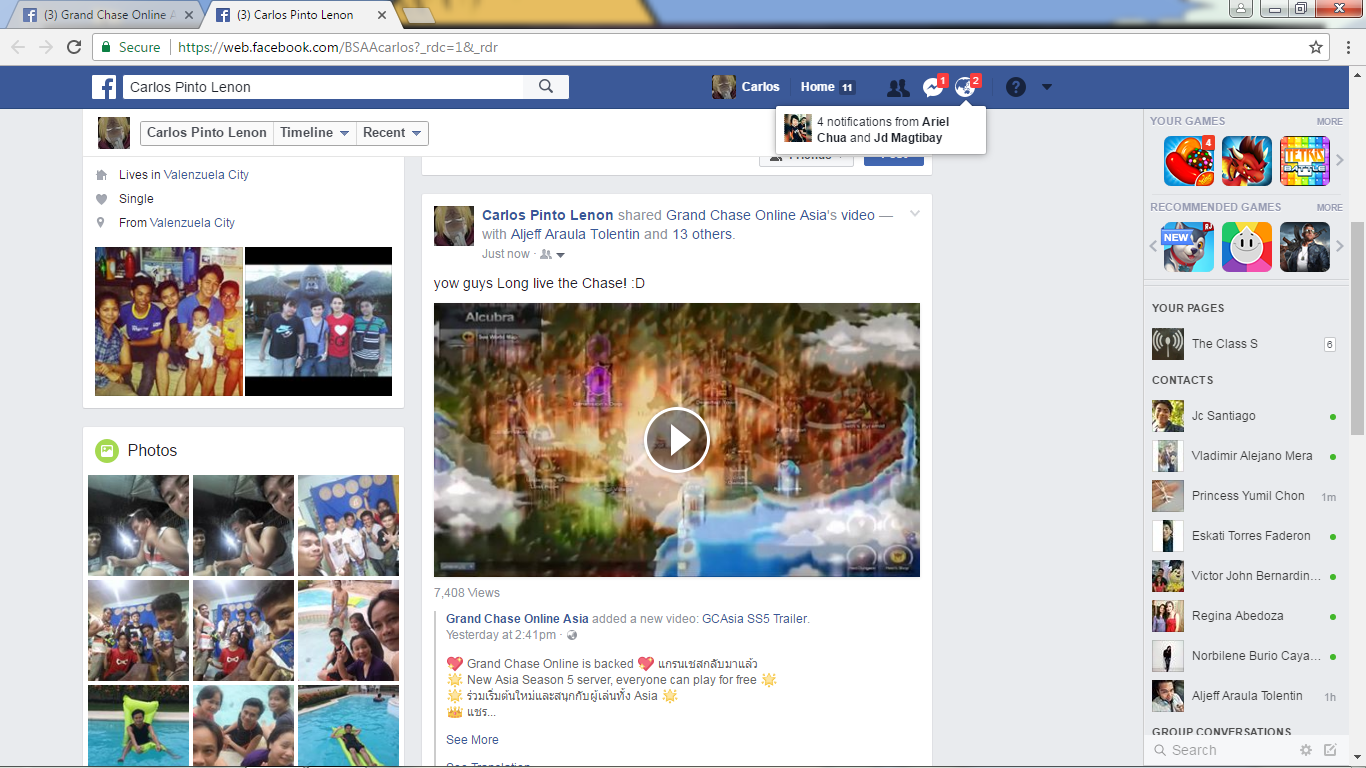Click Carlos Pinto Lenon header name button
This screenshot has width=1366, height=768.
207,133
